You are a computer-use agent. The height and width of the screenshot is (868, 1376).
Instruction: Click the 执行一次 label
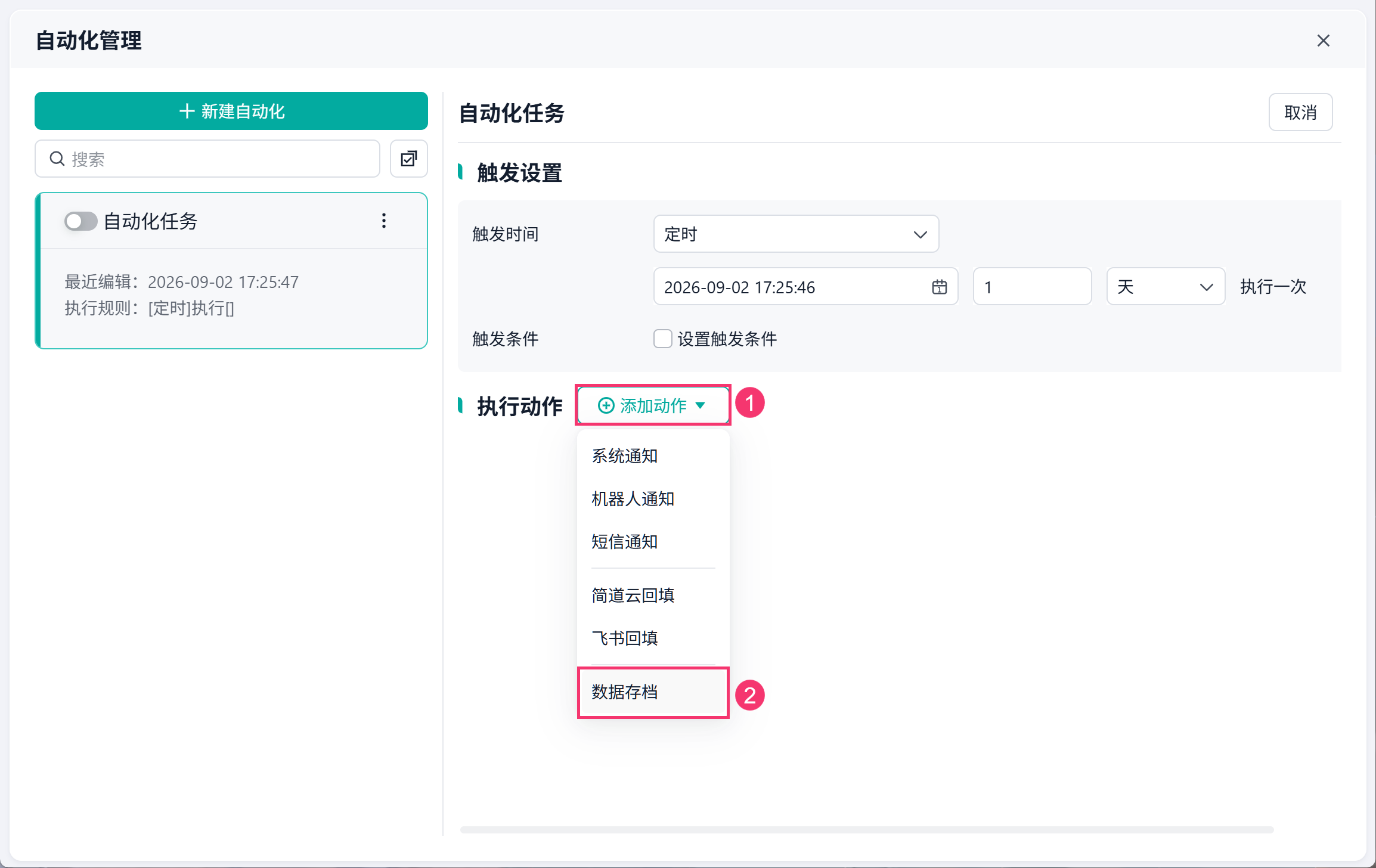tap(1273, 287)
